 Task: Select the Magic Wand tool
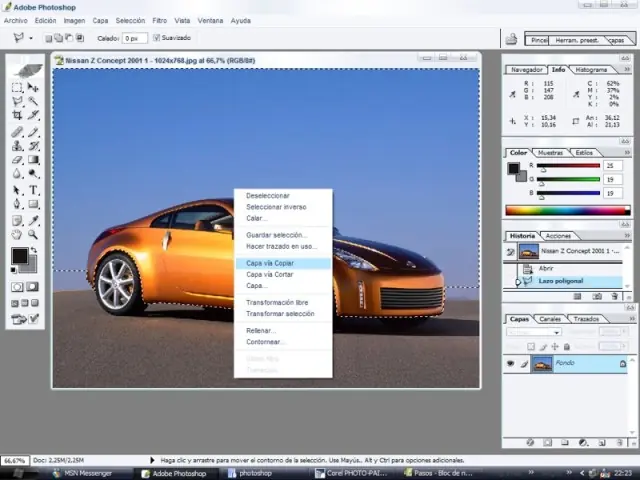pos(33,101)
